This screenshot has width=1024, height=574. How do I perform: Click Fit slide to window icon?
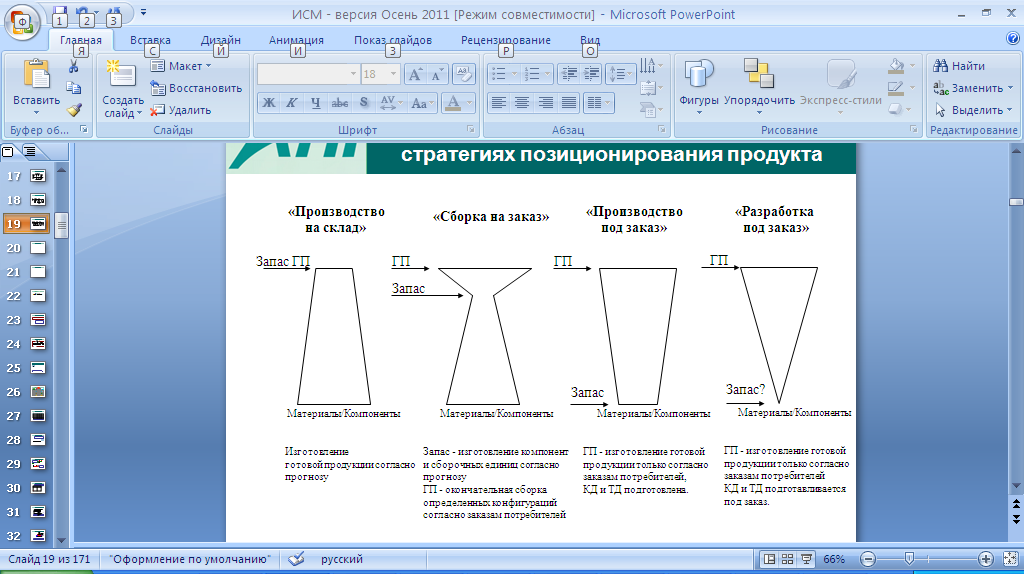(1010, 559)
